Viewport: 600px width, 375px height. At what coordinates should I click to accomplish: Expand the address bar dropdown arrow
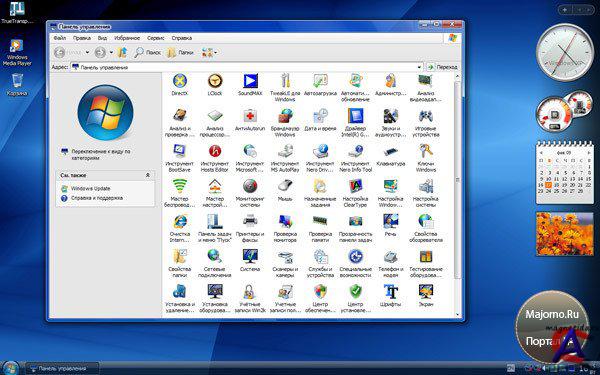click(x=420, y=67)
